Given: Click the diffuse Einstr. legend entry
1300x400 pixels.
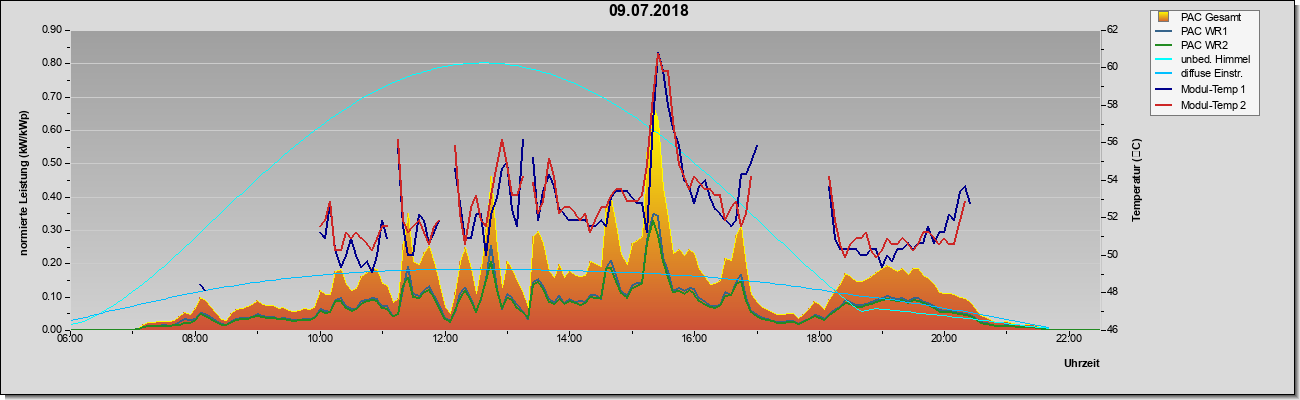Looking at the screenshot, I should (x=1205, y=75).
